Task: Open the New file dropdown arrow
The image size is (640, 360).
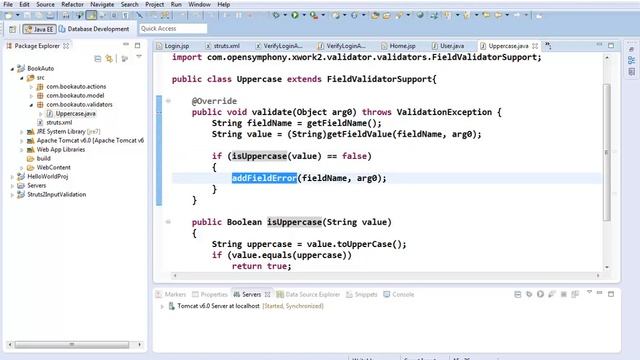Action: pos(18,16)
